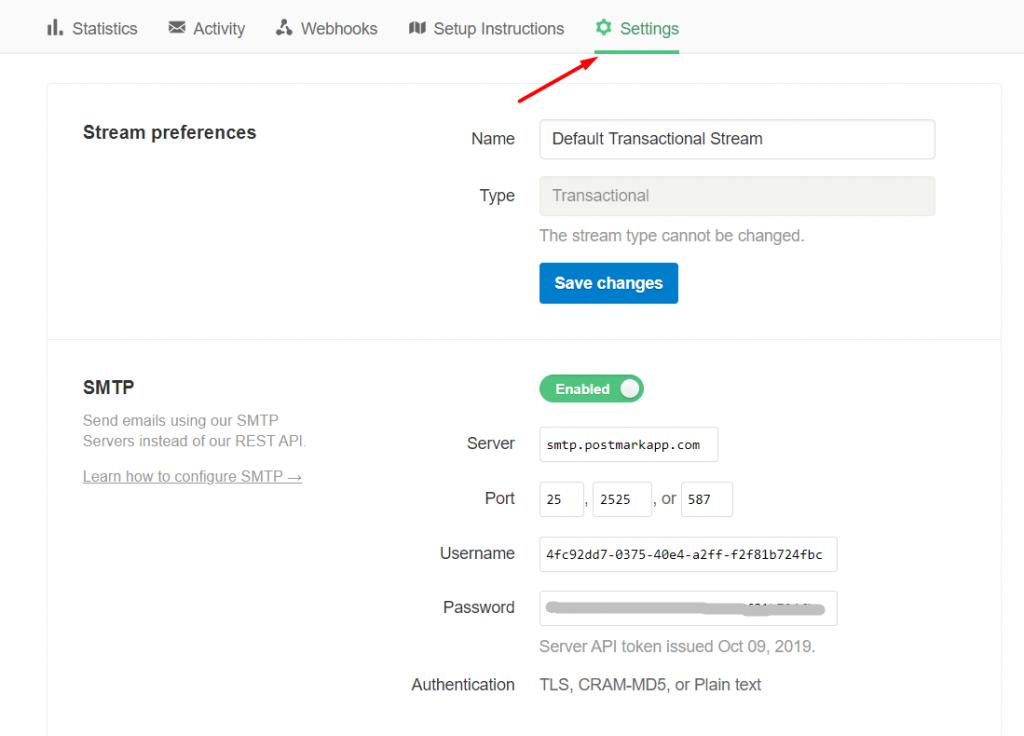Open the Statistics tab

(92, 28)
